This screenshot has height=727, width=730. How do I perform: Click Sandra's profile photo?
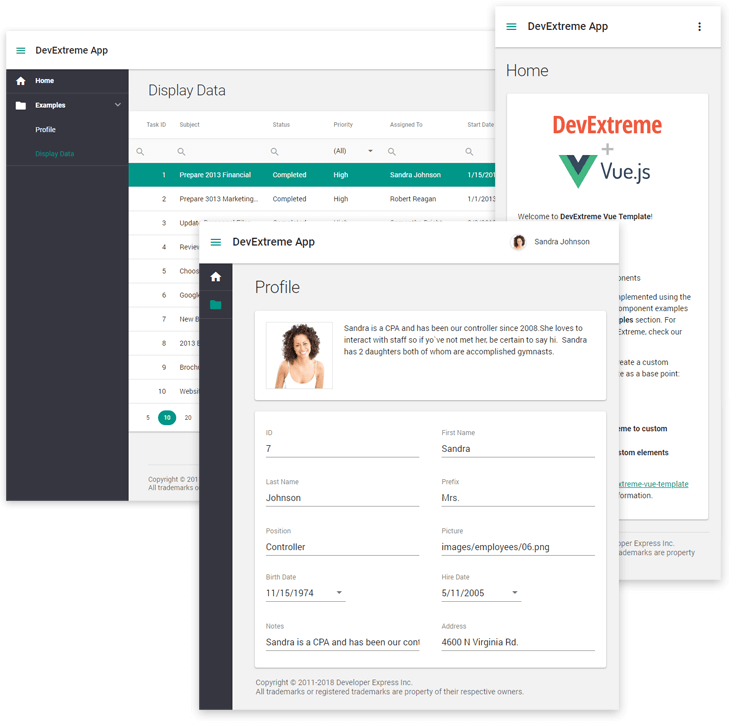pyautogui.click(x=299, y=356)
